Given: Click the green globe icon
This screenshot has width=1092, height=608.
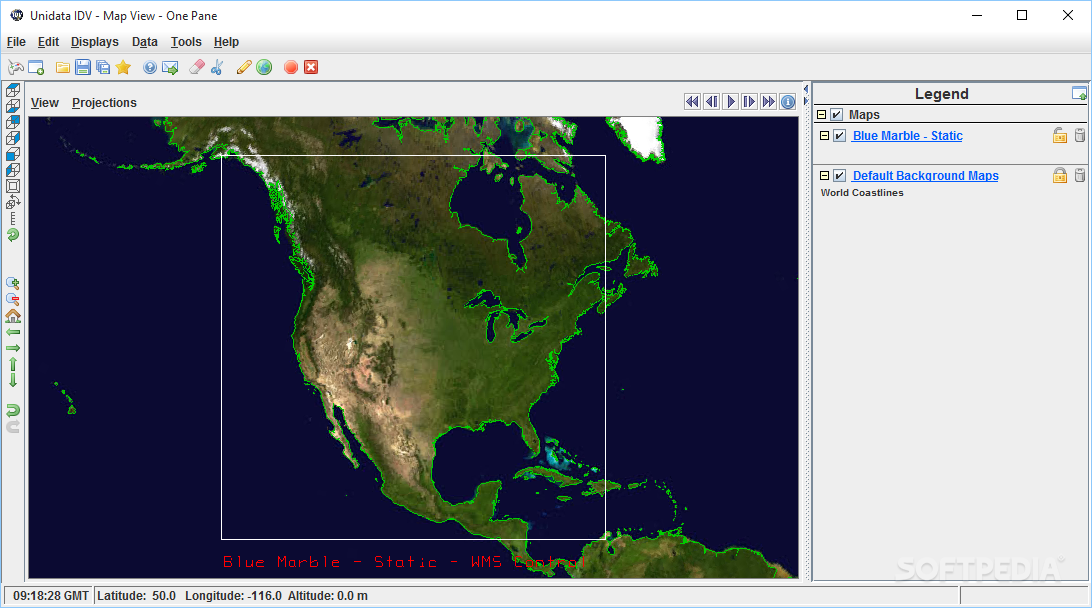Looking at the screenshot, I should click(x=264, y=68).
